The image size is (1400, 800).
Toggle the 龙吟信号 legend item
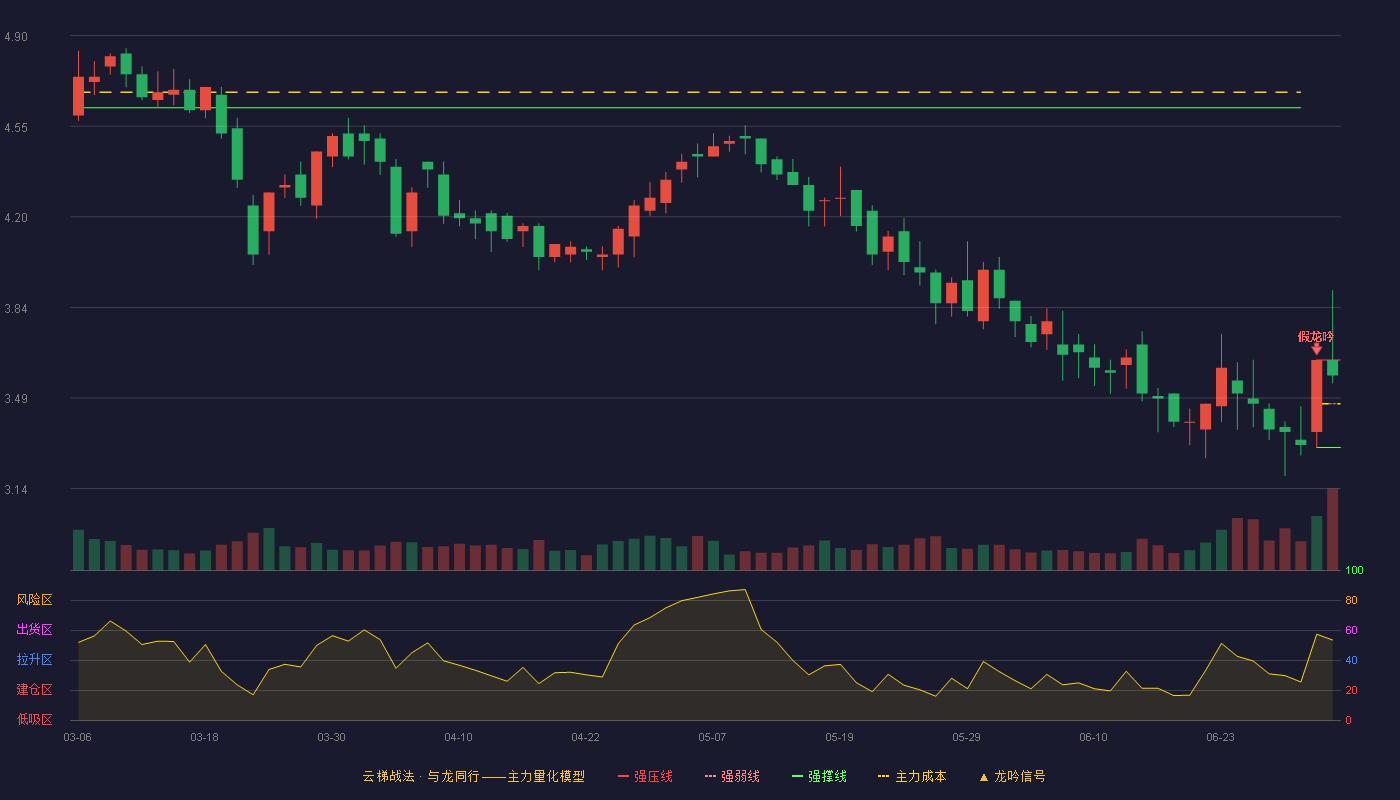1012,776
